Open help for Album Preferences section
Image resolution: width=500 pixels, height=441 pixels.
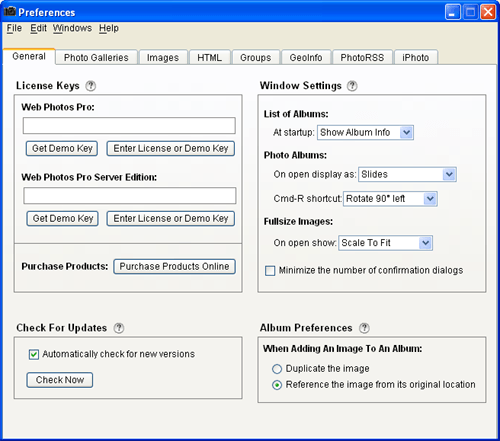364,328
